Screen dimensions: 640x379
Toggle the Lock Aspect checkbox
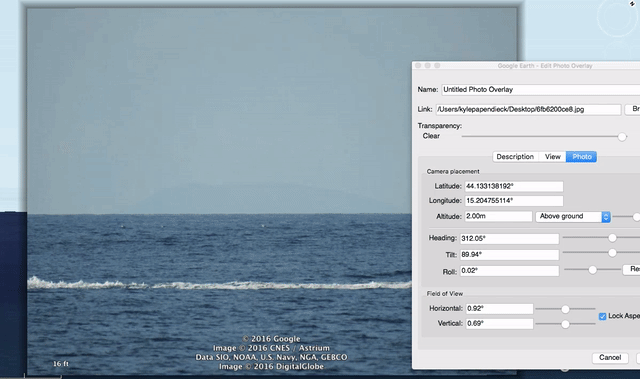pos(602,316)
